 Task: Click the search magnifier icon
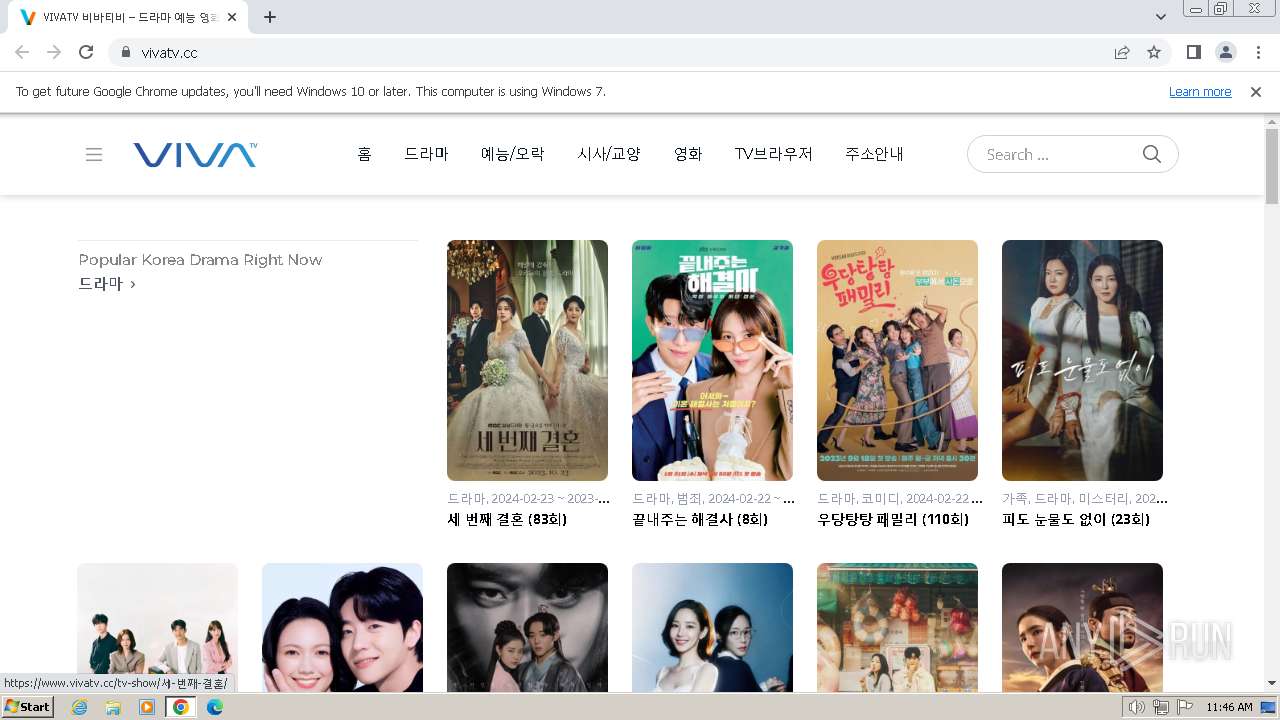[x=1152, y=154]
